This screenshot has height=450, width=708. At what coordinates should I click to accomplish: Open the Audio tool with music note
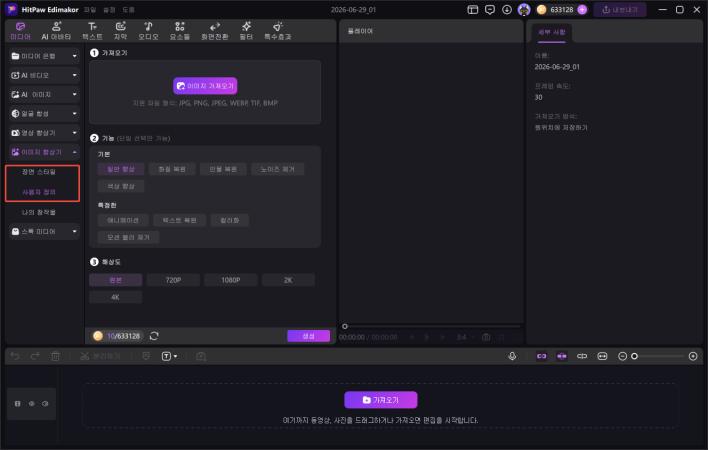[148, 31]
